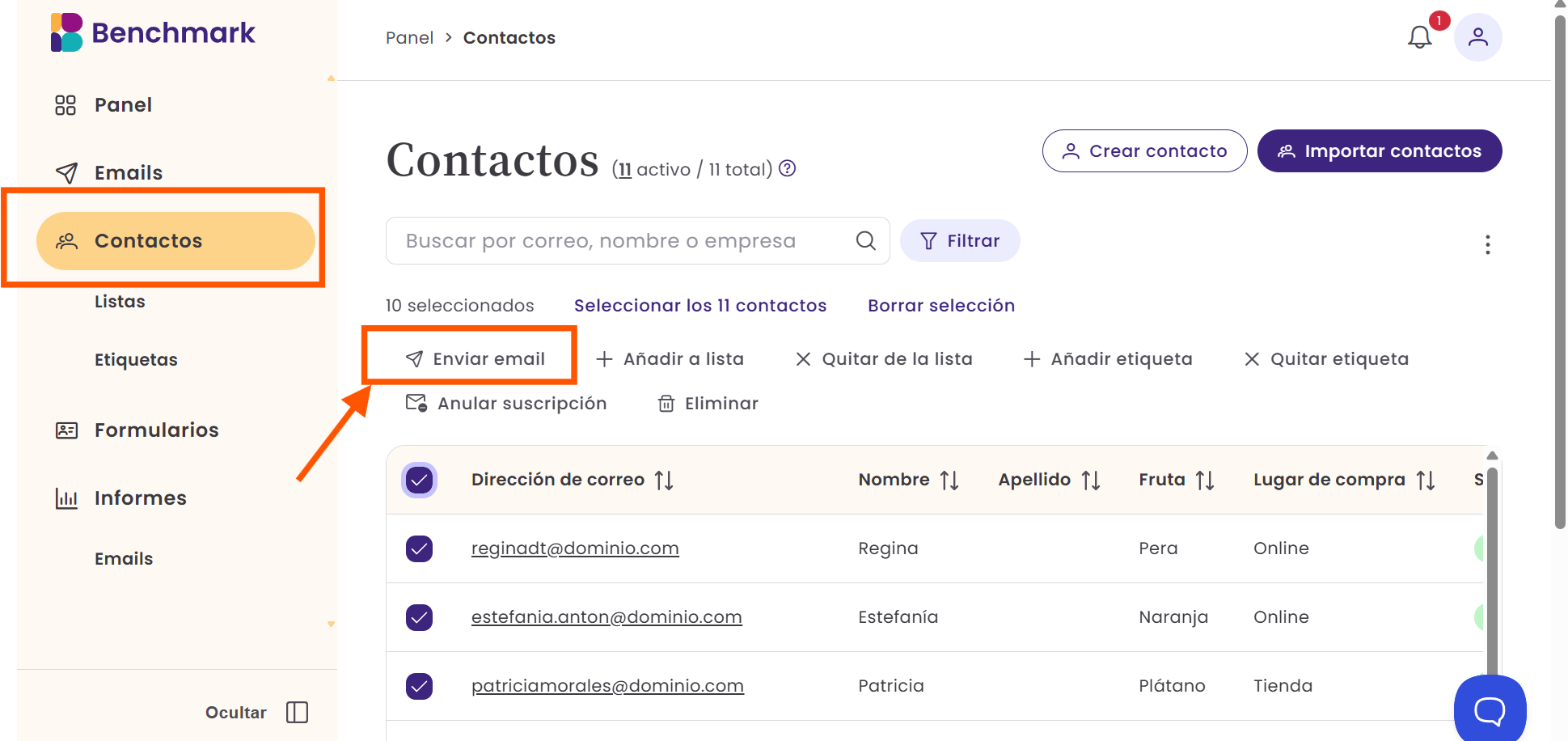This screenshot has width=1568, height=741.
Task: Click the sidebar collapse icon next to Ocultar
Action: [298, 712]
